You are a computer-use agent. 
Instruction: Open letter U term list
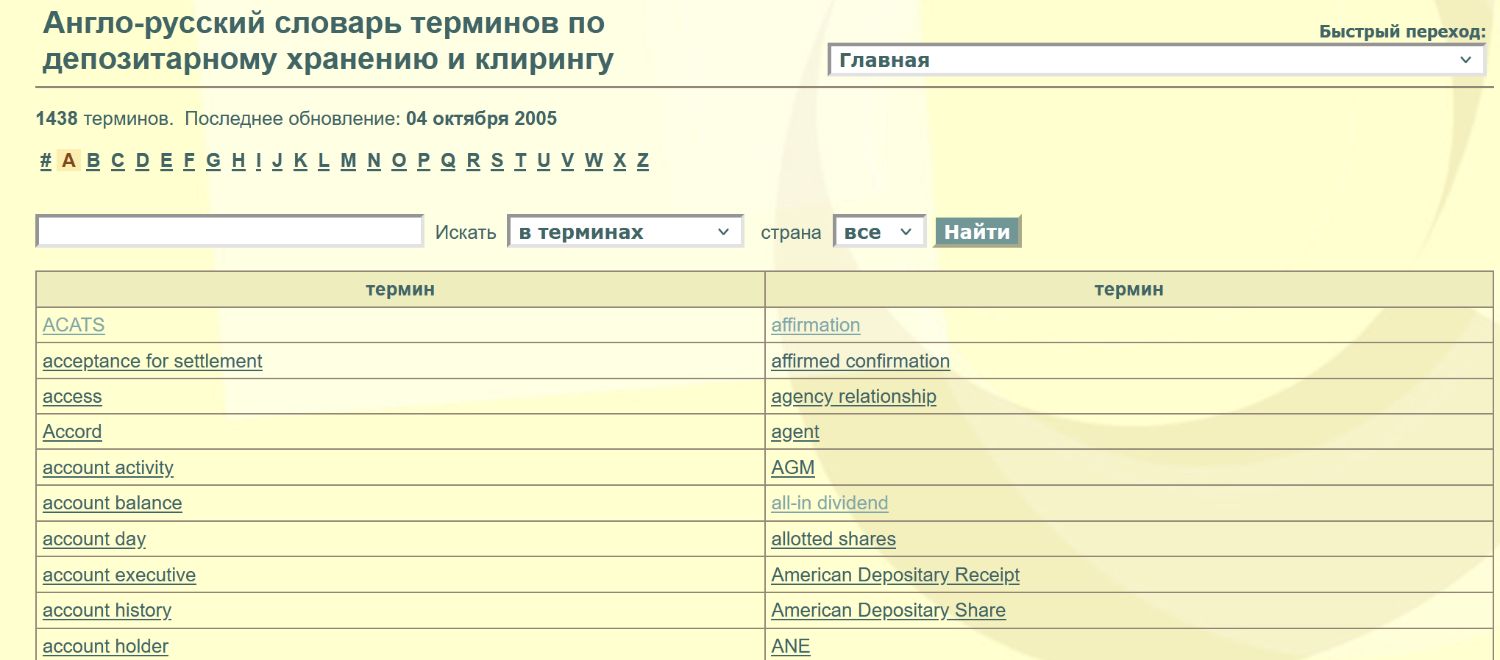(544, 160)
